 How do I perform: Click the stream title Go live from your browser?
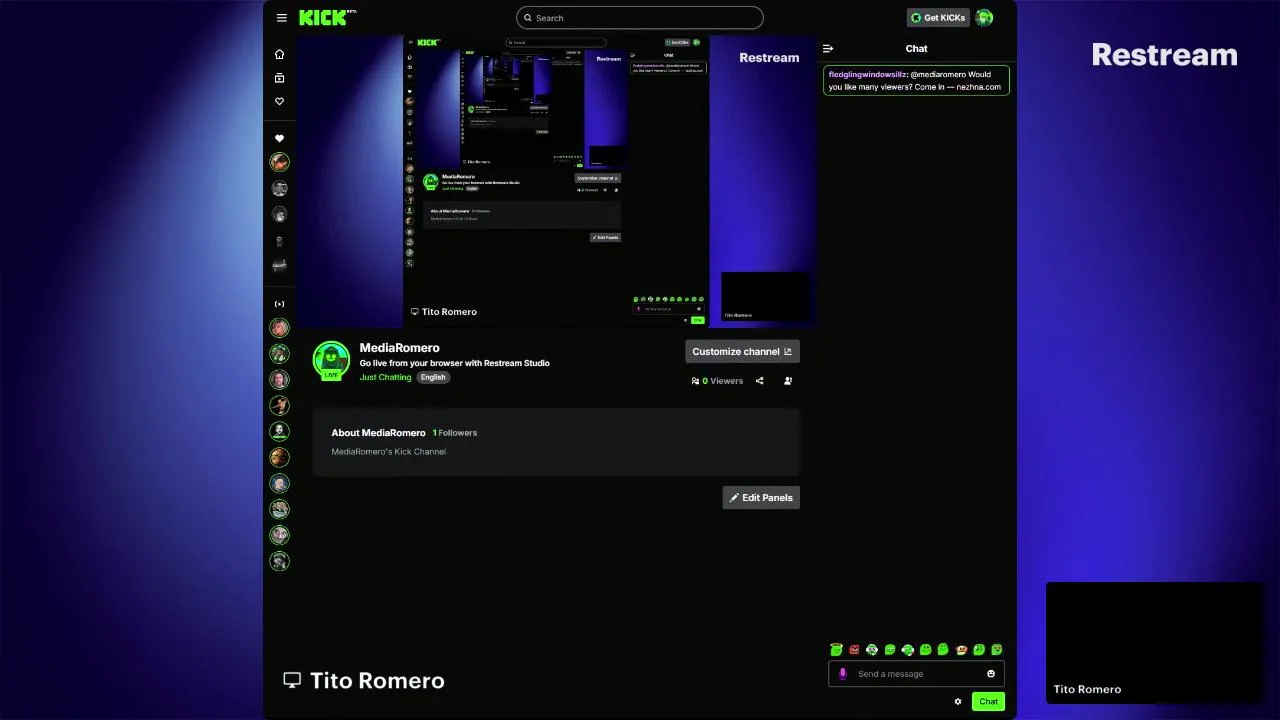(454, 363)
